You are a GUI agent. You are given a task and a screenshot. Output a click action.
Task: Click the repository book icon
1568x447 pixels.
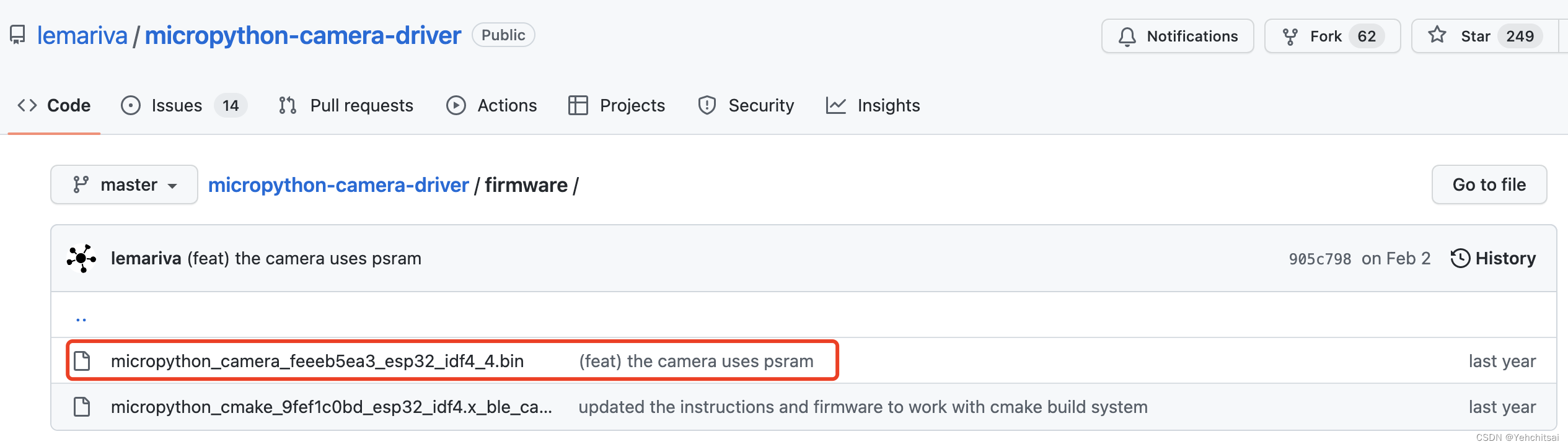coord(18,35)
